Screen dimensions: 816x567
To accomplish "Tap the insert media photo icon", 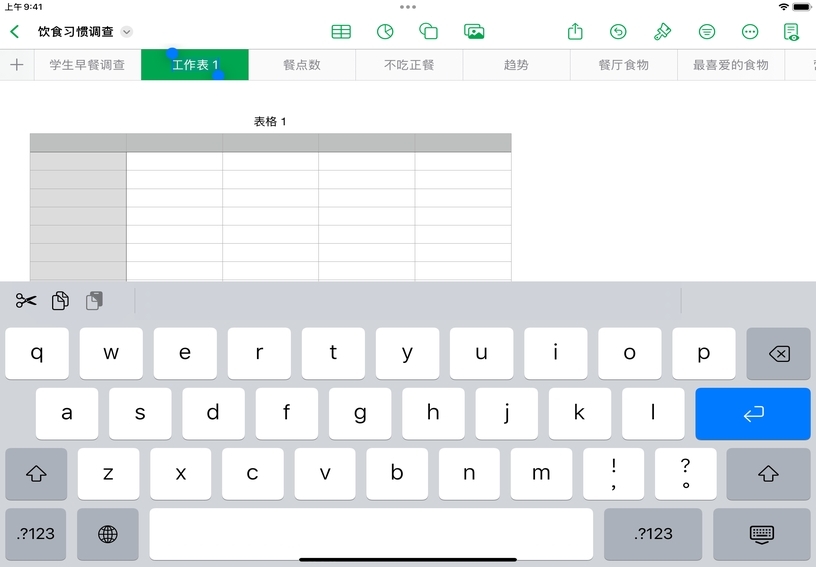I will (475, 32).
